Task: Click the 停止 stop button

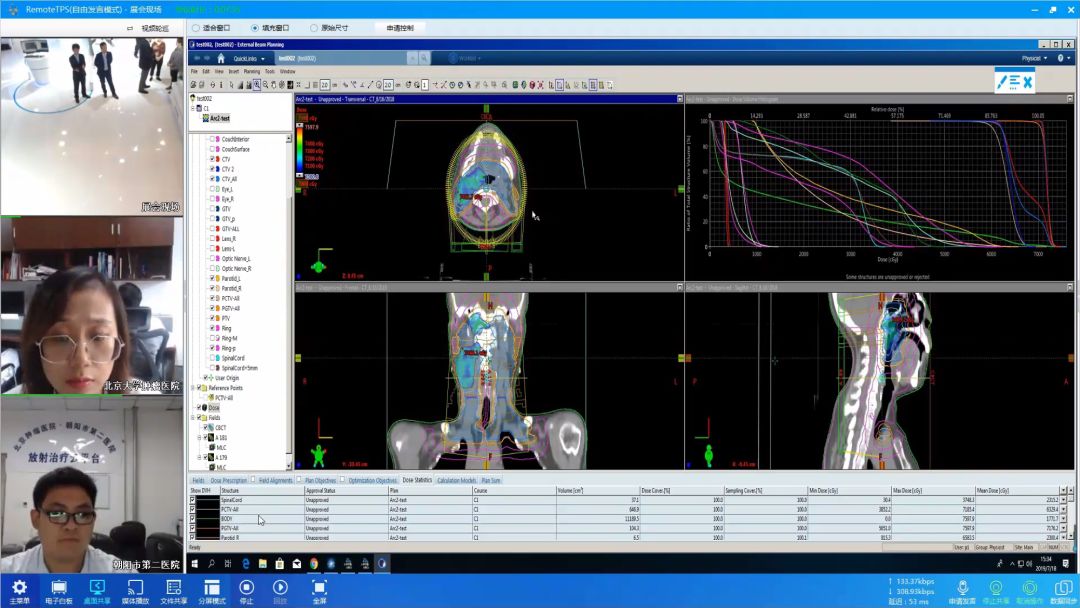Action: [246, 588]
